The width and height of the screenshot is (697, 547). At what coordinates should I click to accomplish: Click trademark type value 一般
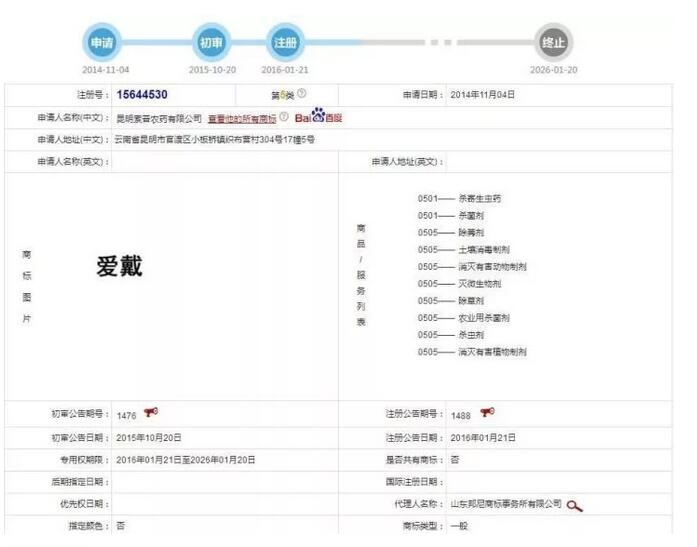pos(459,526)
